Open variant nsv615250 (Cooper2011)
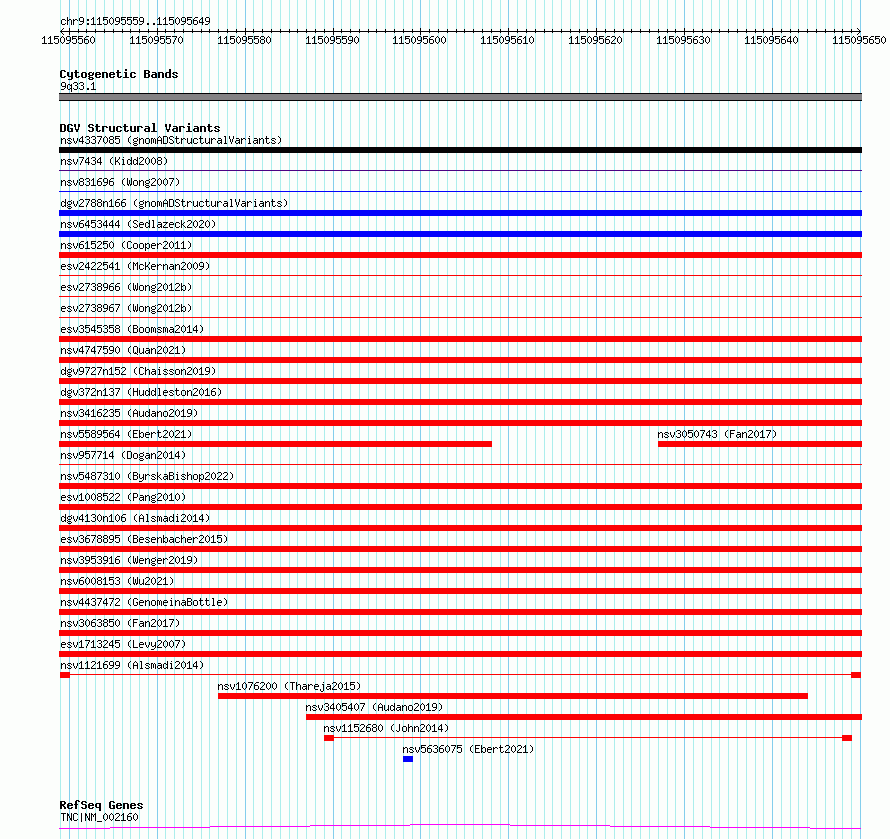The image size is (890, 839). click(x=126, y=245)
